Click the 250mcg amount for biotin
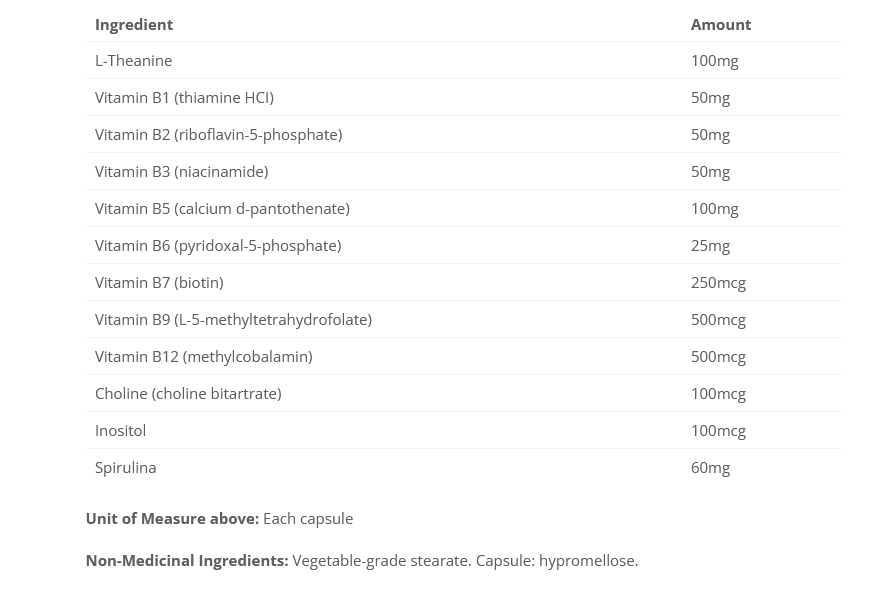This screenshot has height=594, width=874. (718, 282)
